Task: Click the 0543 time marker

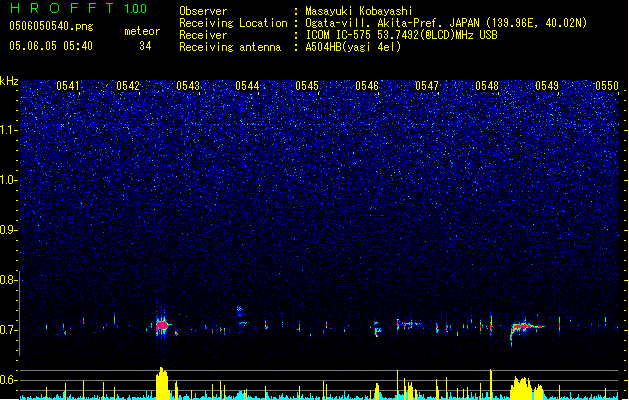Action: click(188, 86)
